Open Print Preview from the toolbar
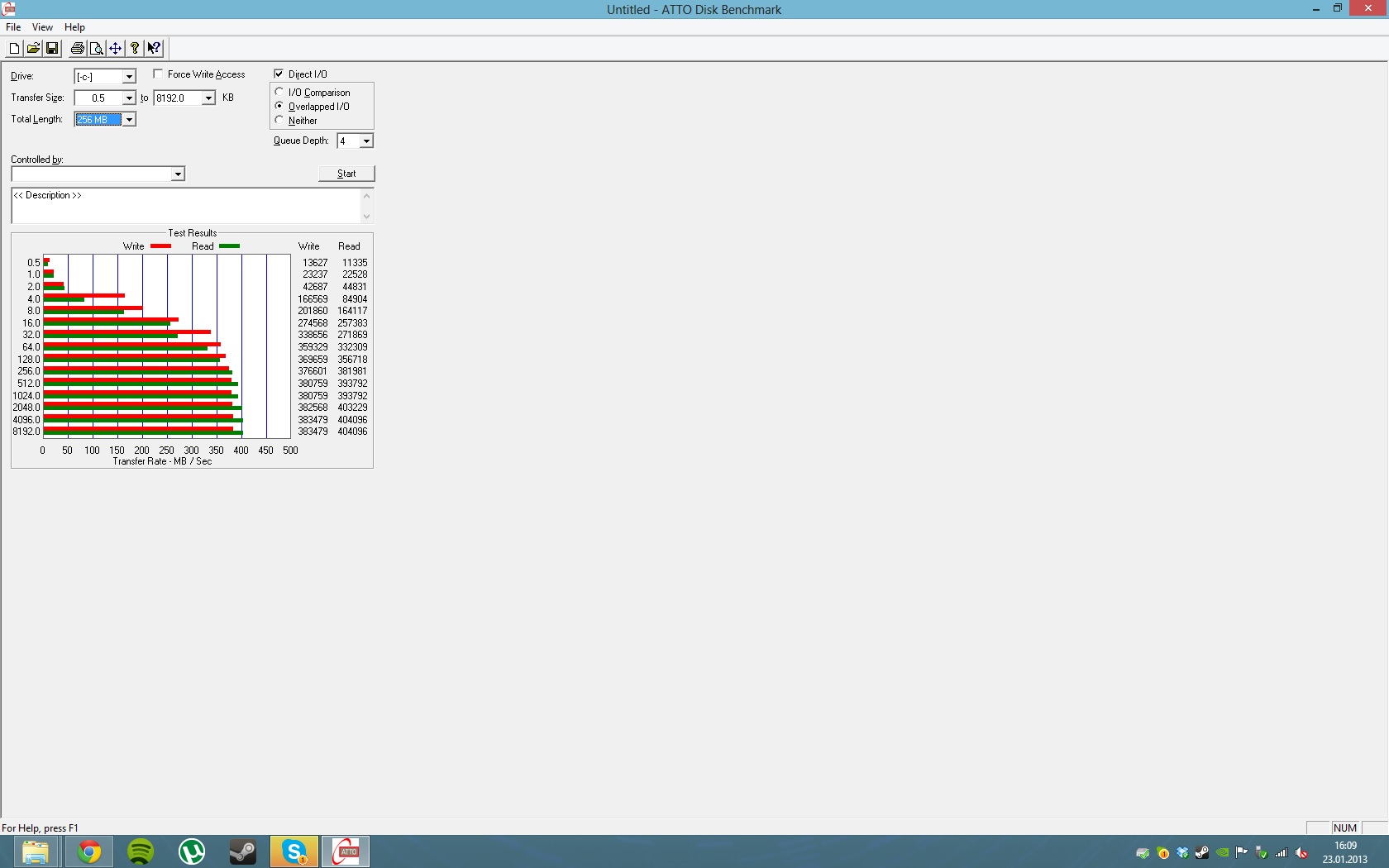This screenshot has height=868, width=1389. 96,49
